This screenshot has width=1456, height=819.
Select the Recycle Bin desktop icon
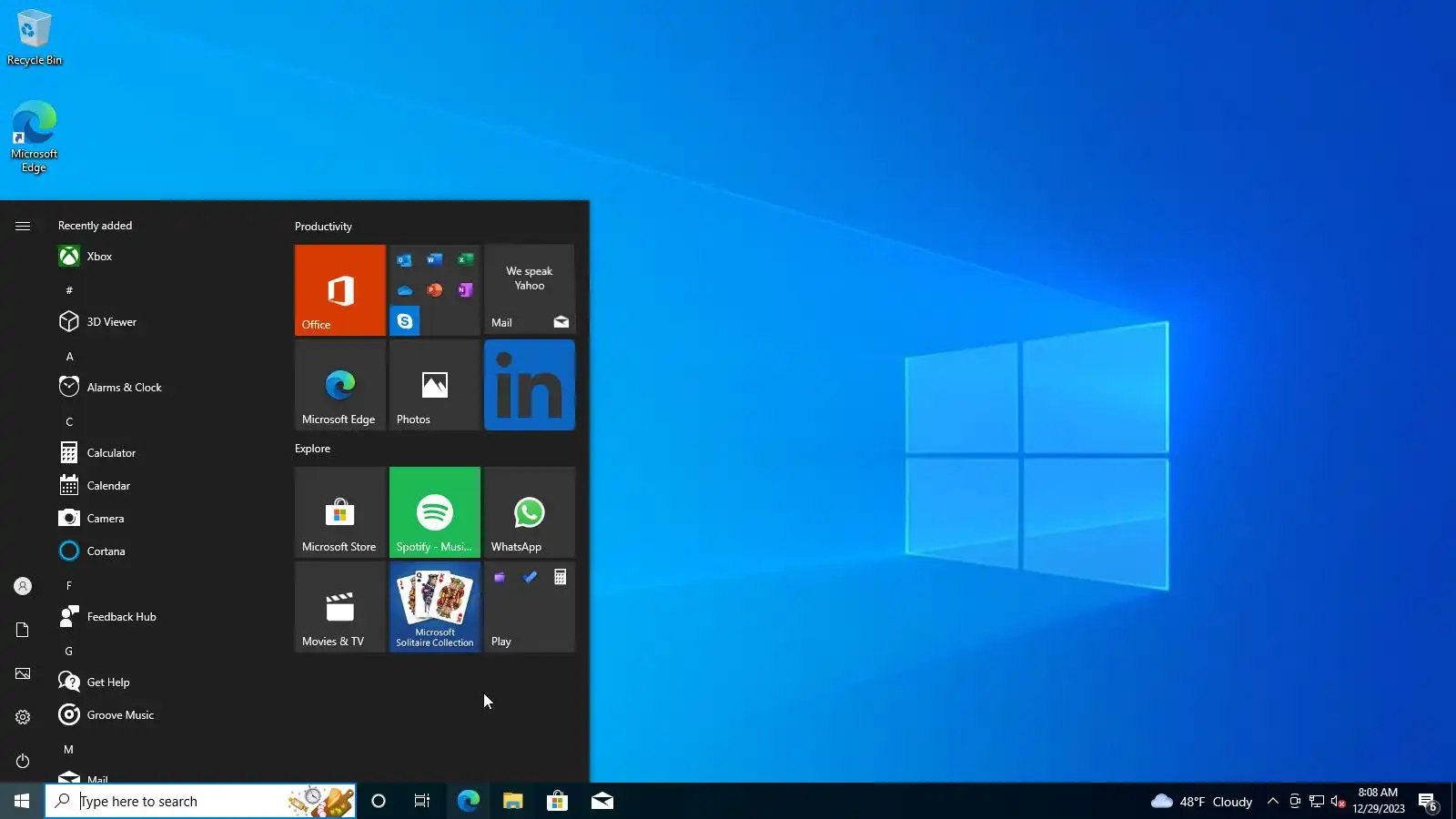35,38
